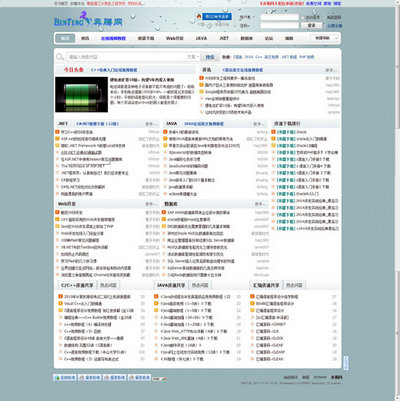This screenshot has height=401, width=400.
Task: Click the 搜索 search button
Action: (210, 57)
